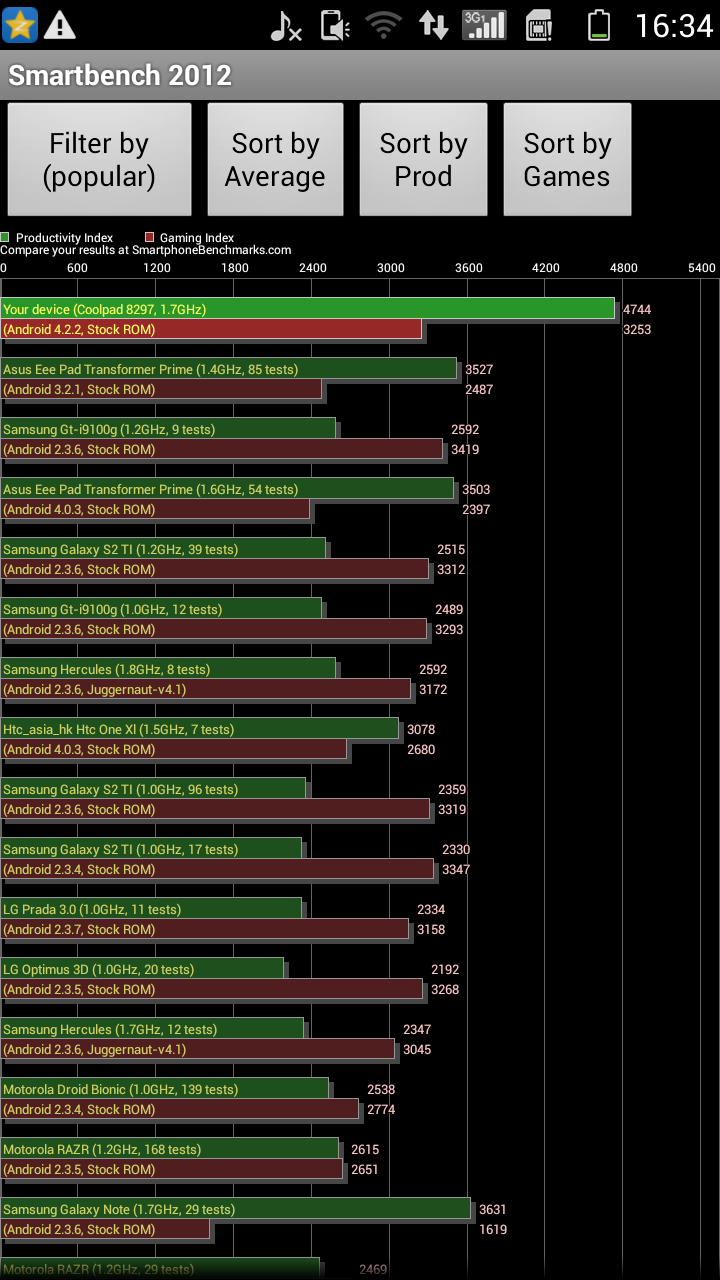Tap Htc One Xl 1.5GHz 7 tests bar
The image size is (720, 1280).
click(x=200, y=729)
